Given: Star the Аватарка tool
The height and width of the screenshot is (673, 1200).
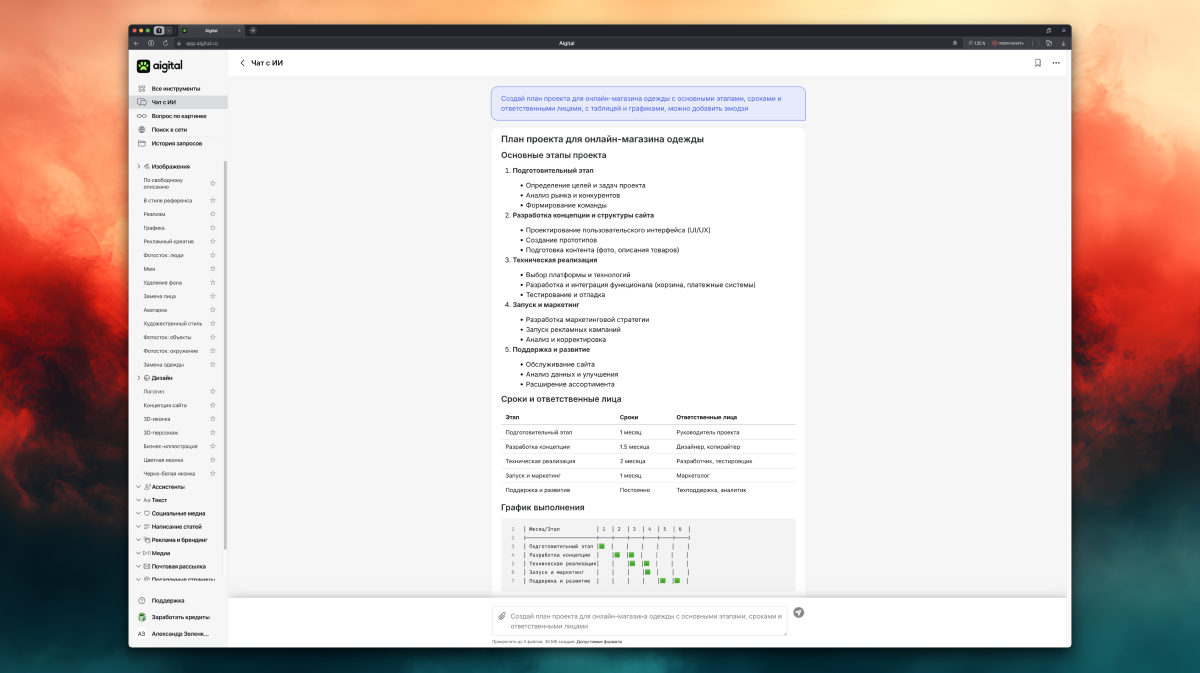Looking at the screenshot, I should (212, 310).
